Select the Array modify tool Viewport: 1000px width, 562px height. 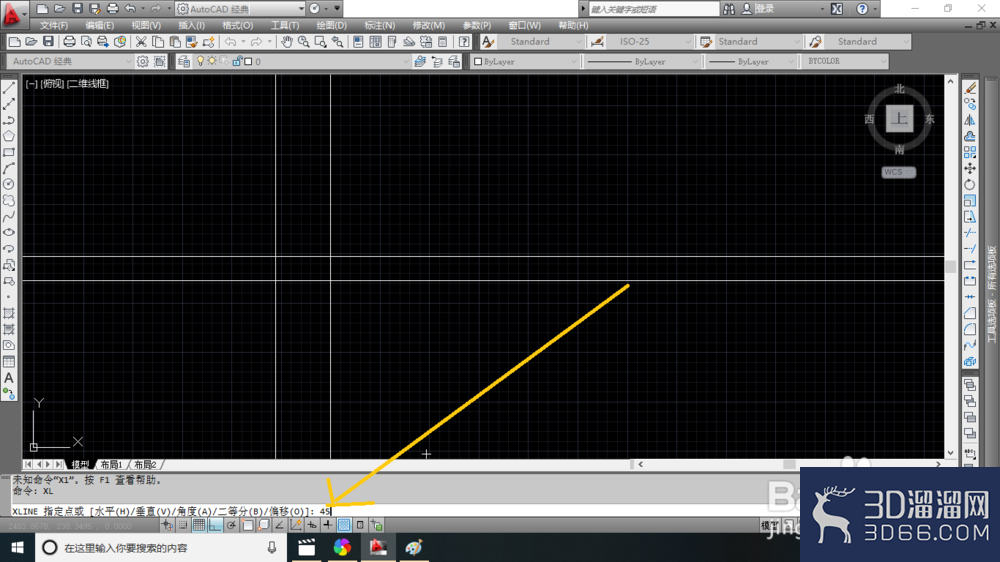tap(970, 152)
